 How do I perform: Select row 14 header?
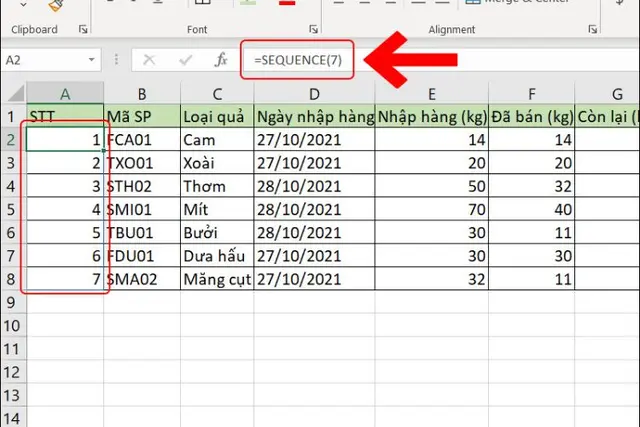tap(13, 418)
